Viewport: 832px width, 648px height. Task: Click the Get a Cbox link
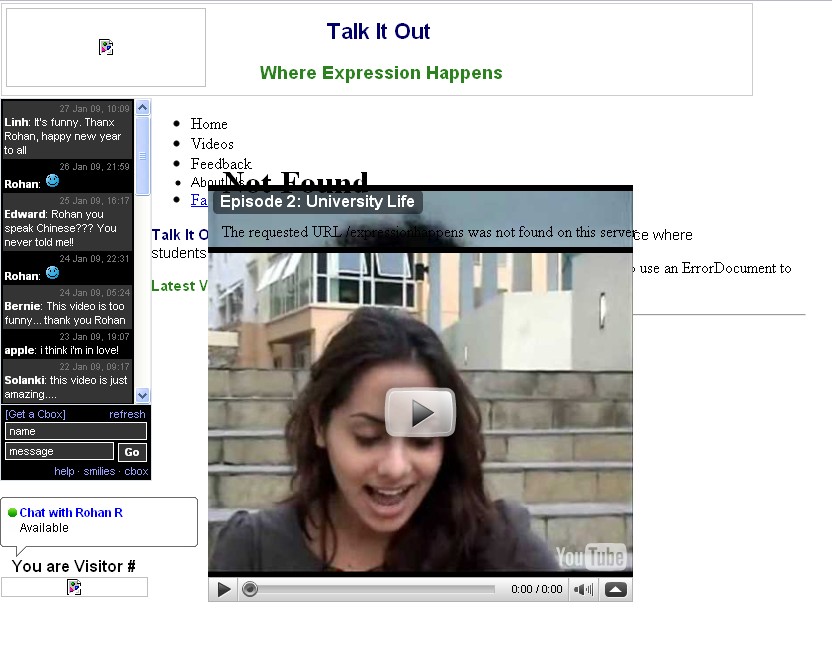tap(35, 414)
